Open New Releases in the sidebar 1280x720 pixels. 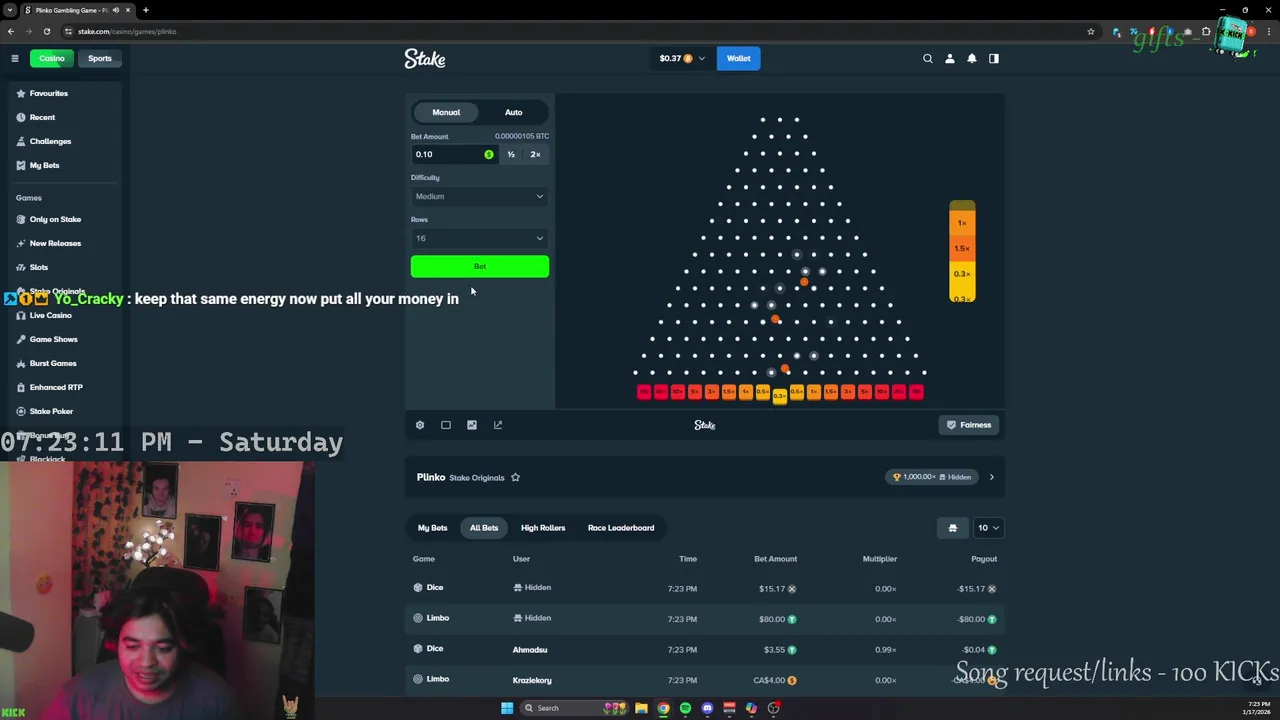[55, 243]
